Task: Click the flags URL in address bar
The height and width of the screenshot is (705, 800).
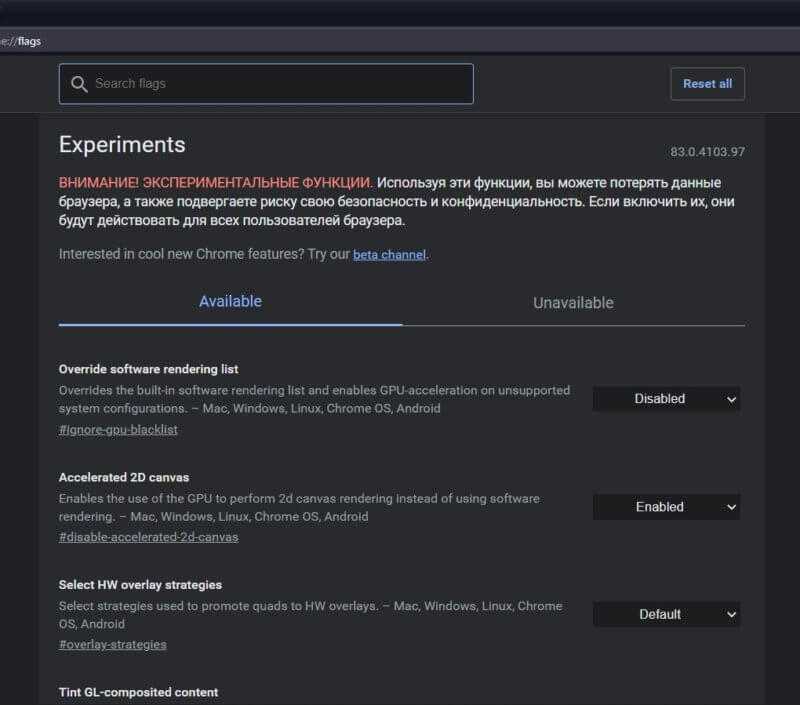Action: coord(21,41)
